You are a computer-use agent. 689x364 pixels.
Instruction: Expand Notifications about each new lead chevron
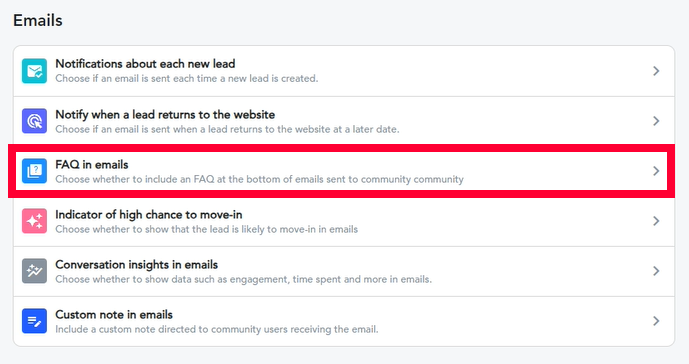pos(656,71)
